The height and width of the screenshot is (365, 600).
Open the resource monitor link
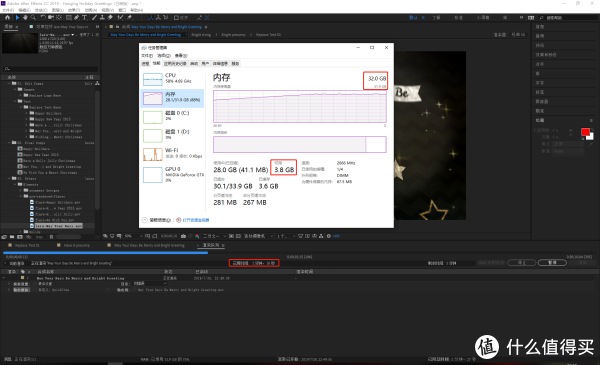tap(193, 220)
